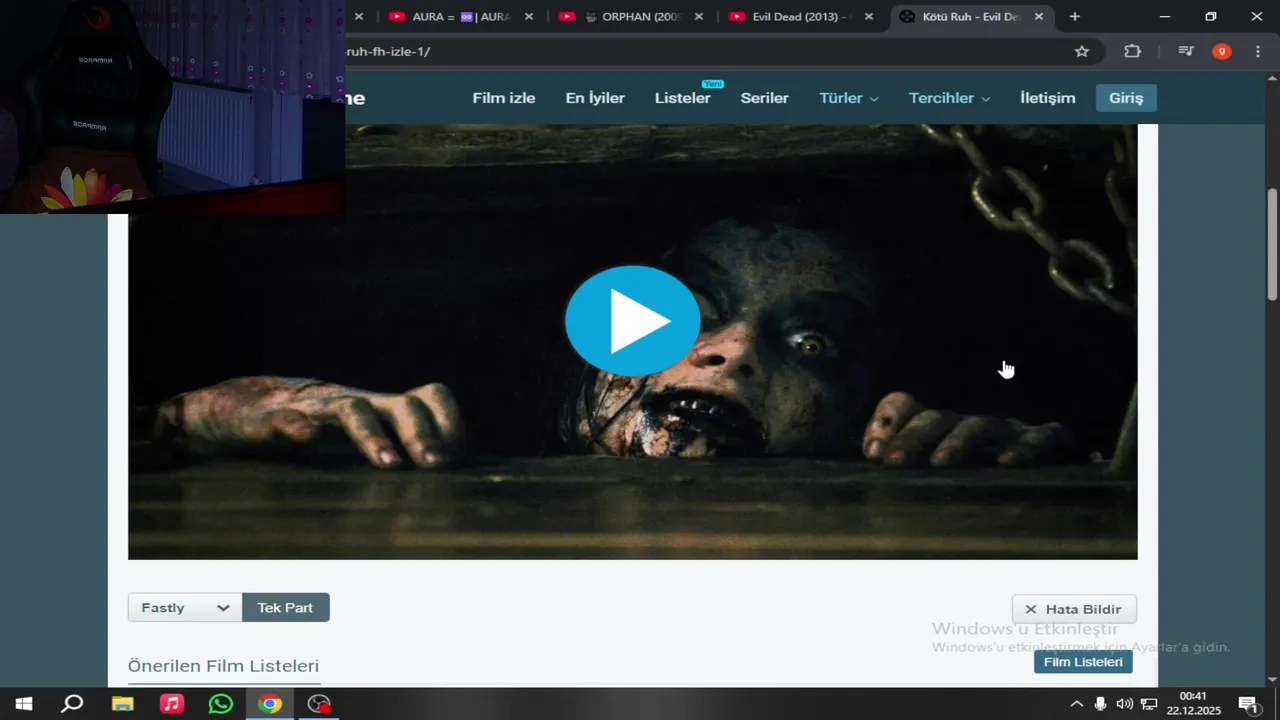Click the Önerilen Film Listeleri heading
The width and height of the screenshot is (1280, 720).
[x=223, y=666]
